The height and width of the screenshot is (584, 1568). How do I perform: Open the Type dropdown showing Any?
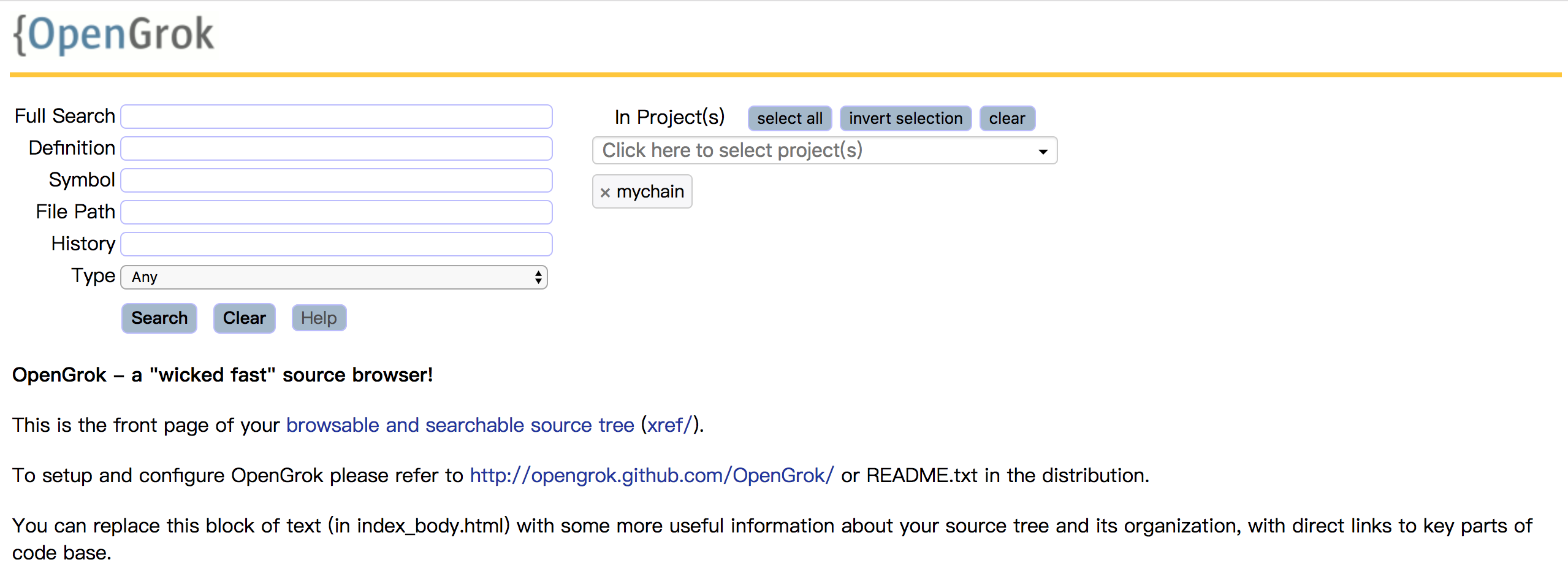(334, 277)
